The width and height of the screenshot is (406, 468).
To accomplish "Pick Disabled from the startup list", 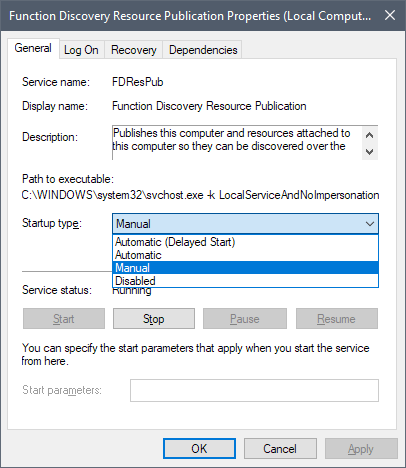I will coord(245,281).
